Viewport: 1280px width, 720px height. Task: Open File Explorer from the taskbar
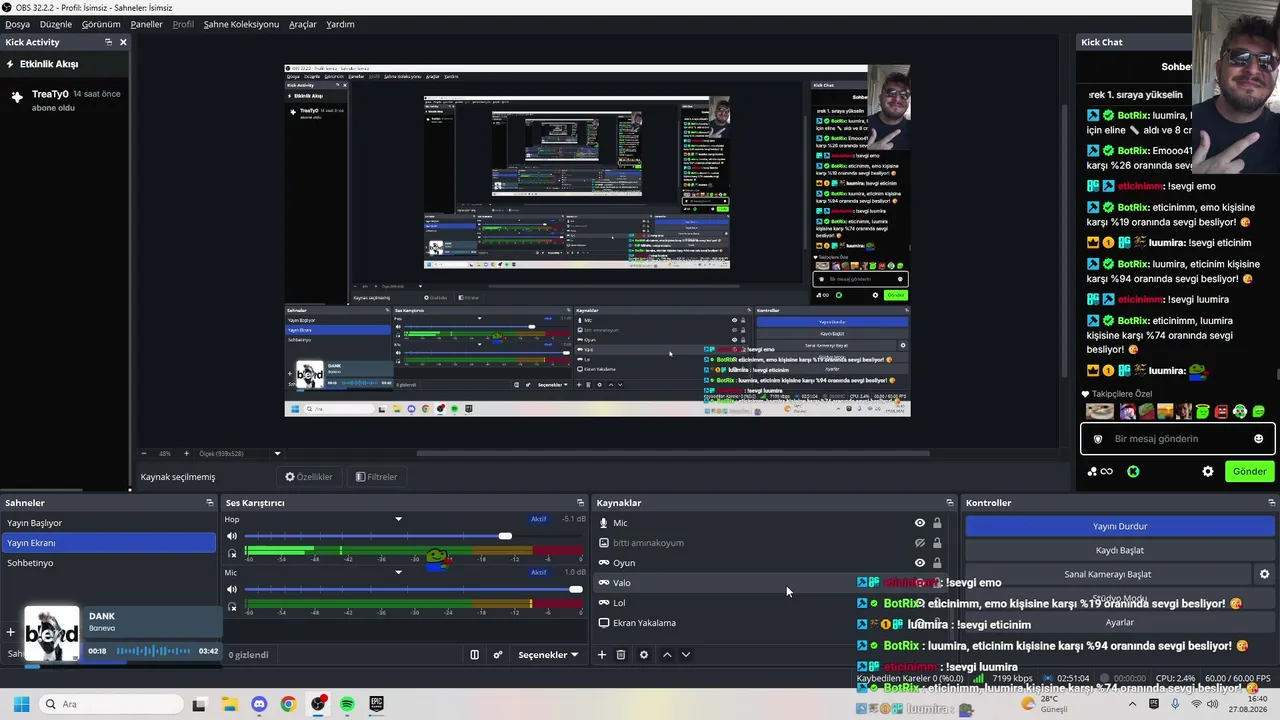tap(229, 704)
